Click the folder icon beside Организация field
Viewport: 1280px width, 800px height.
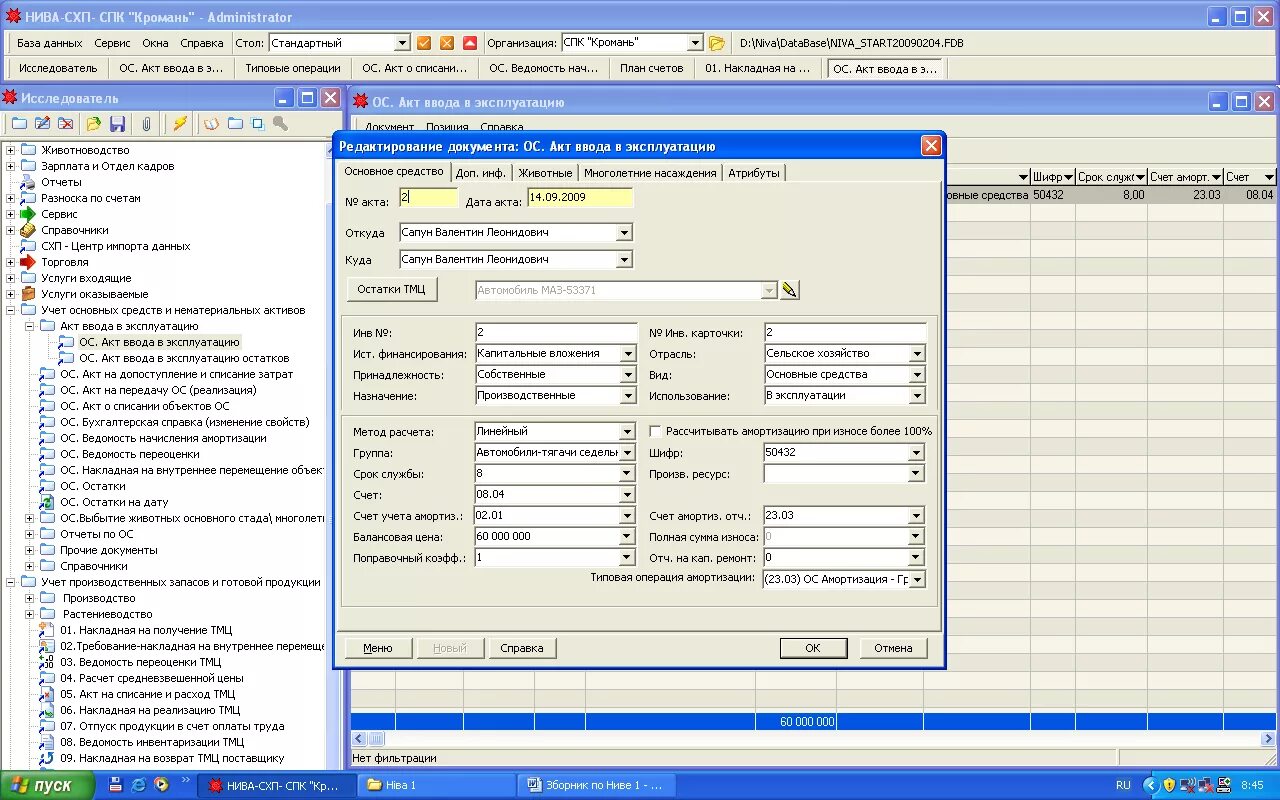point(717,43)
